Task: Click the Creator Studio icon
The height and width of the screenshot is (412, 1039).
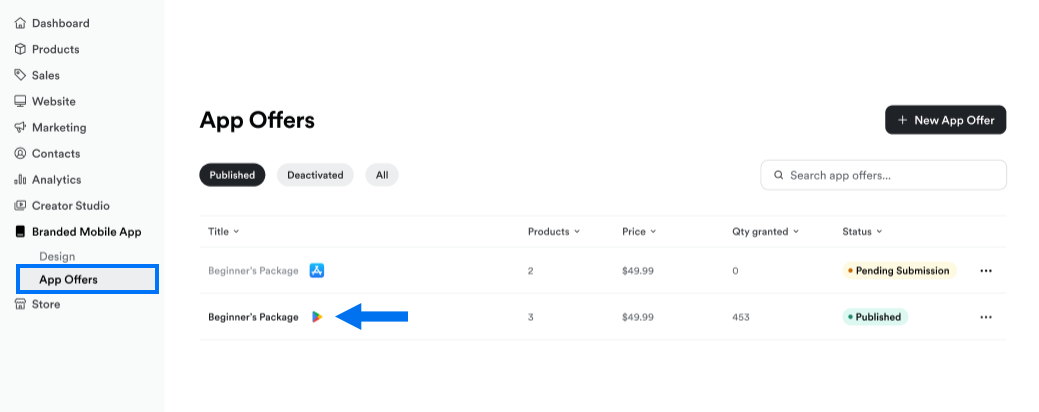Action: pyautogui.click(x=20, y=205)
